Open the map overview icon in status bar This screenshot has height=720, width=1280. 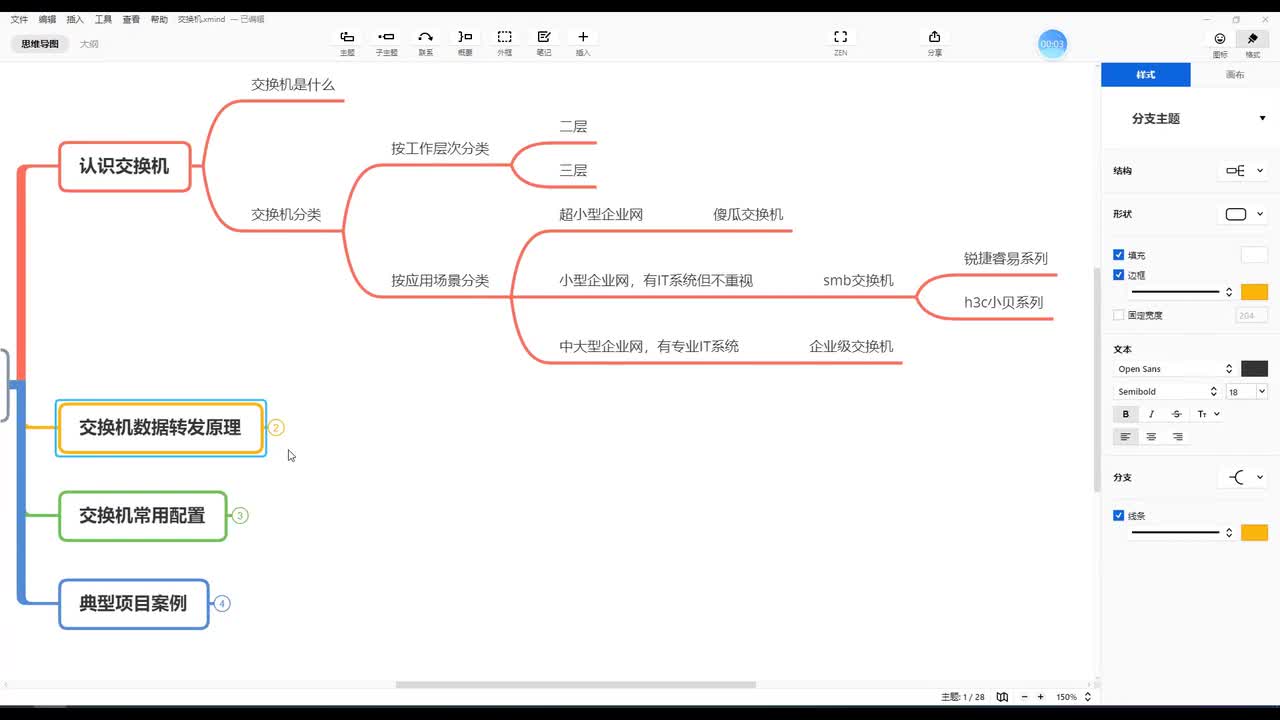pyautogui.click(x=1003, y=697)
